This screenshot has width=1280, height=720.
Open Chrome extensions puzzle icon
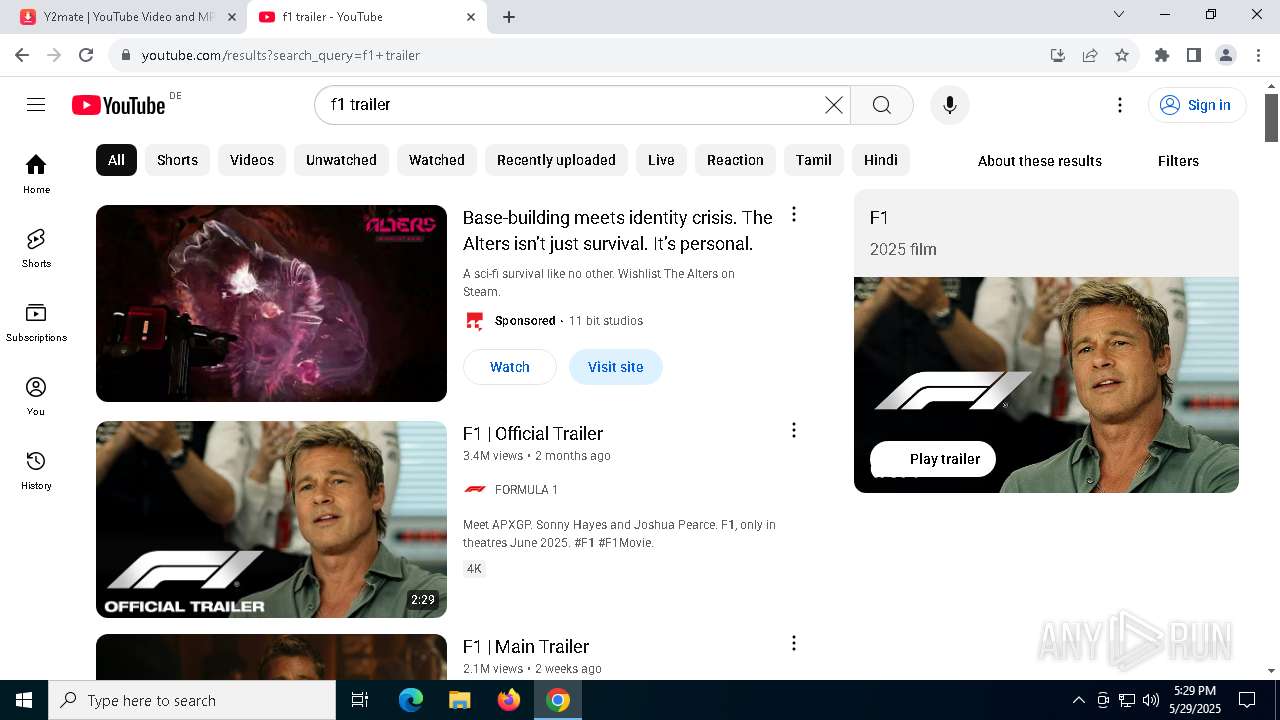coord(1162,55)
